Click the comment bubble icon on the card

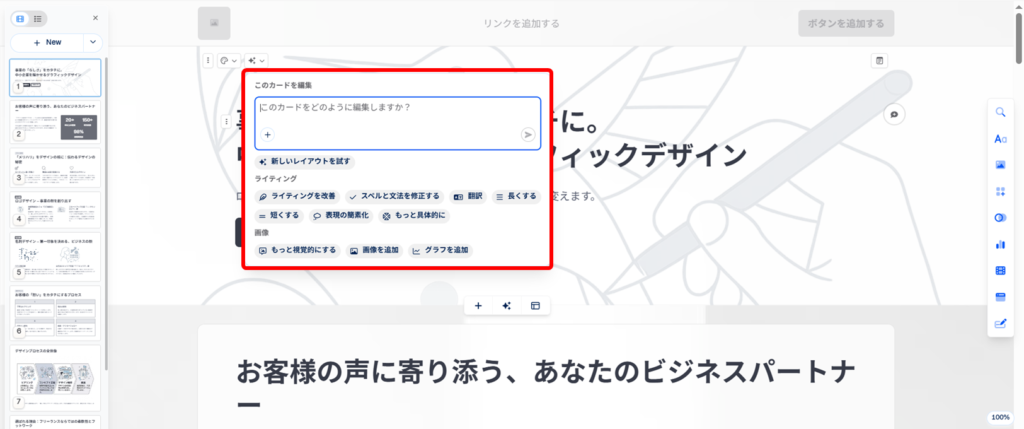(894, 114)
